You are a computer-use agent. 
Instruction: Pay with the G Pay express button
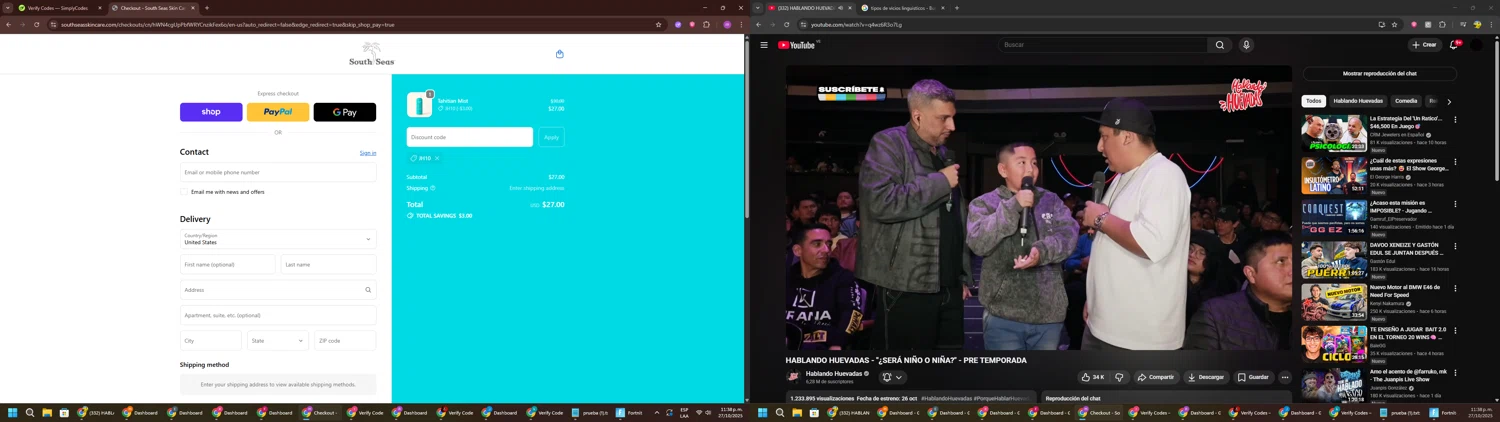(x=345, y=112)
